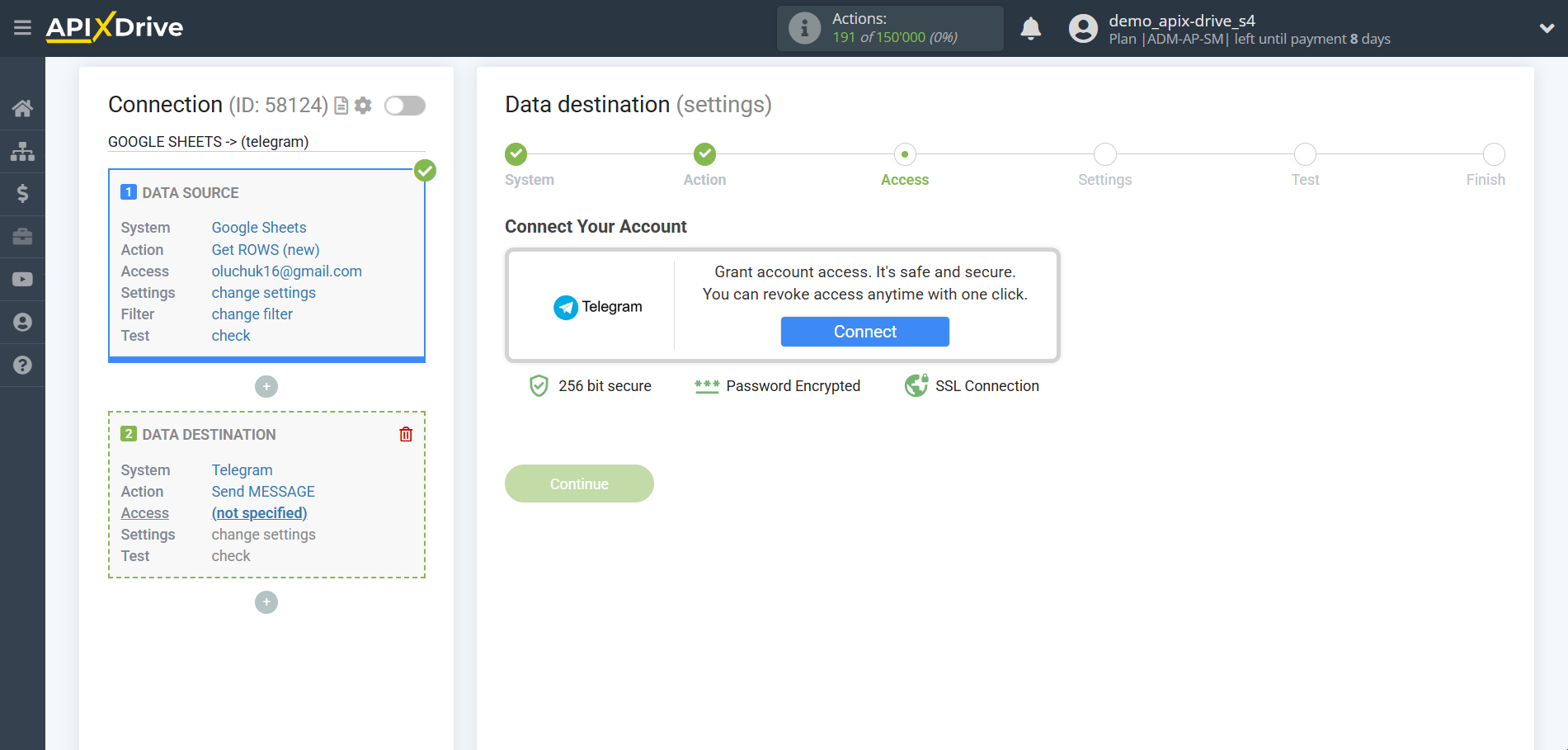Viewport: 1568px width, 750px height.
Task: Open account menu via top-right chevron
Action: [1547, 27]
